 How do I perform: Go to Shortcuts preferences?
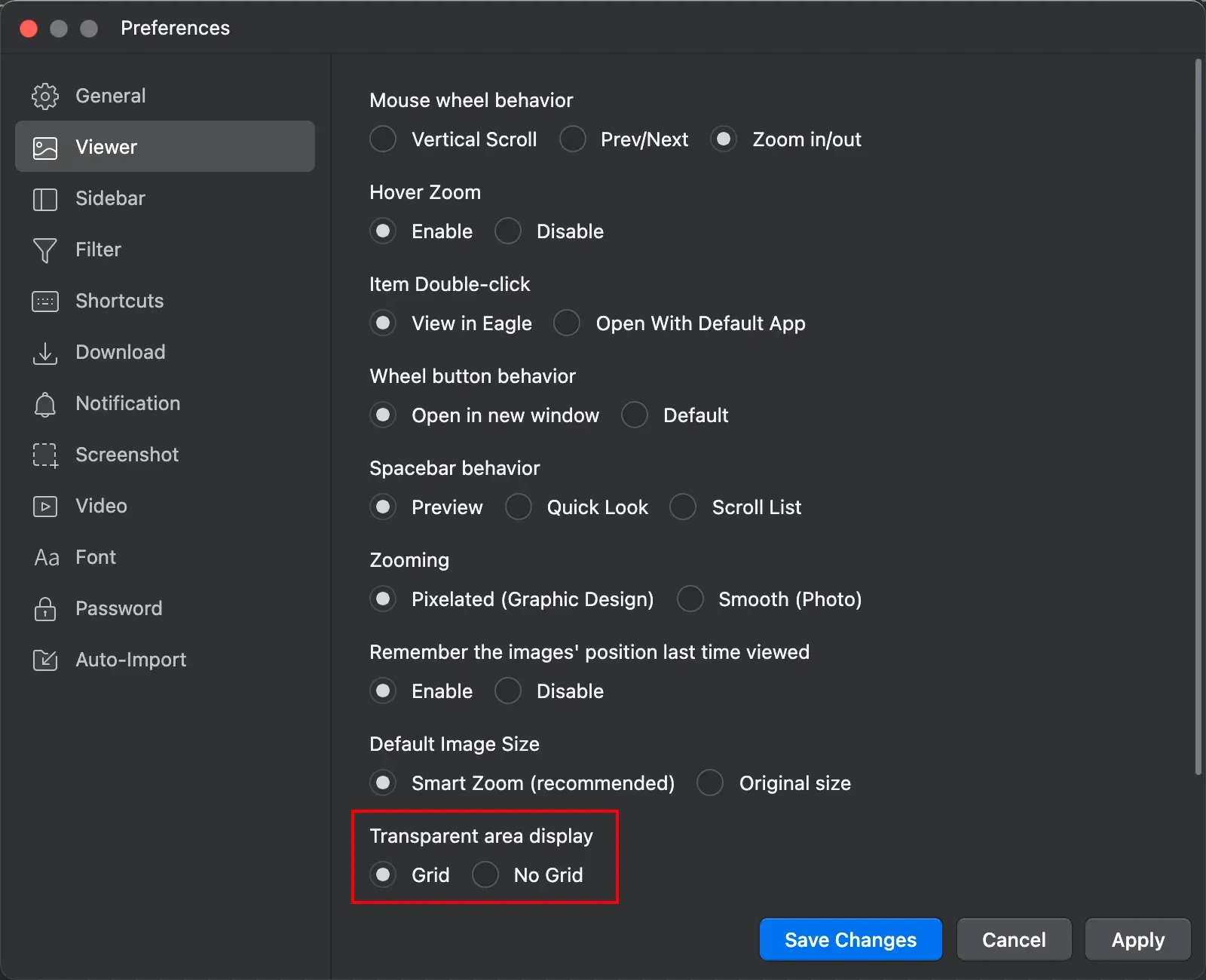pyautogui.click(x=165, y=301)
